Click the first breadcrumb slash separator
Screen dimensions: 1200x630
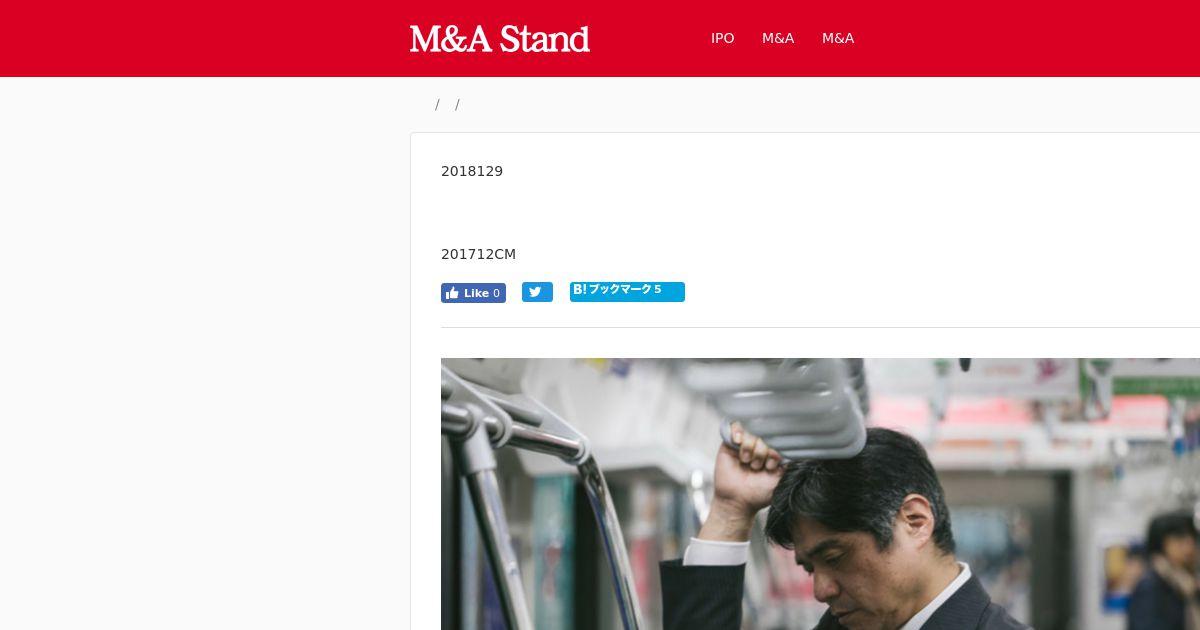click(x=437, y=105)
